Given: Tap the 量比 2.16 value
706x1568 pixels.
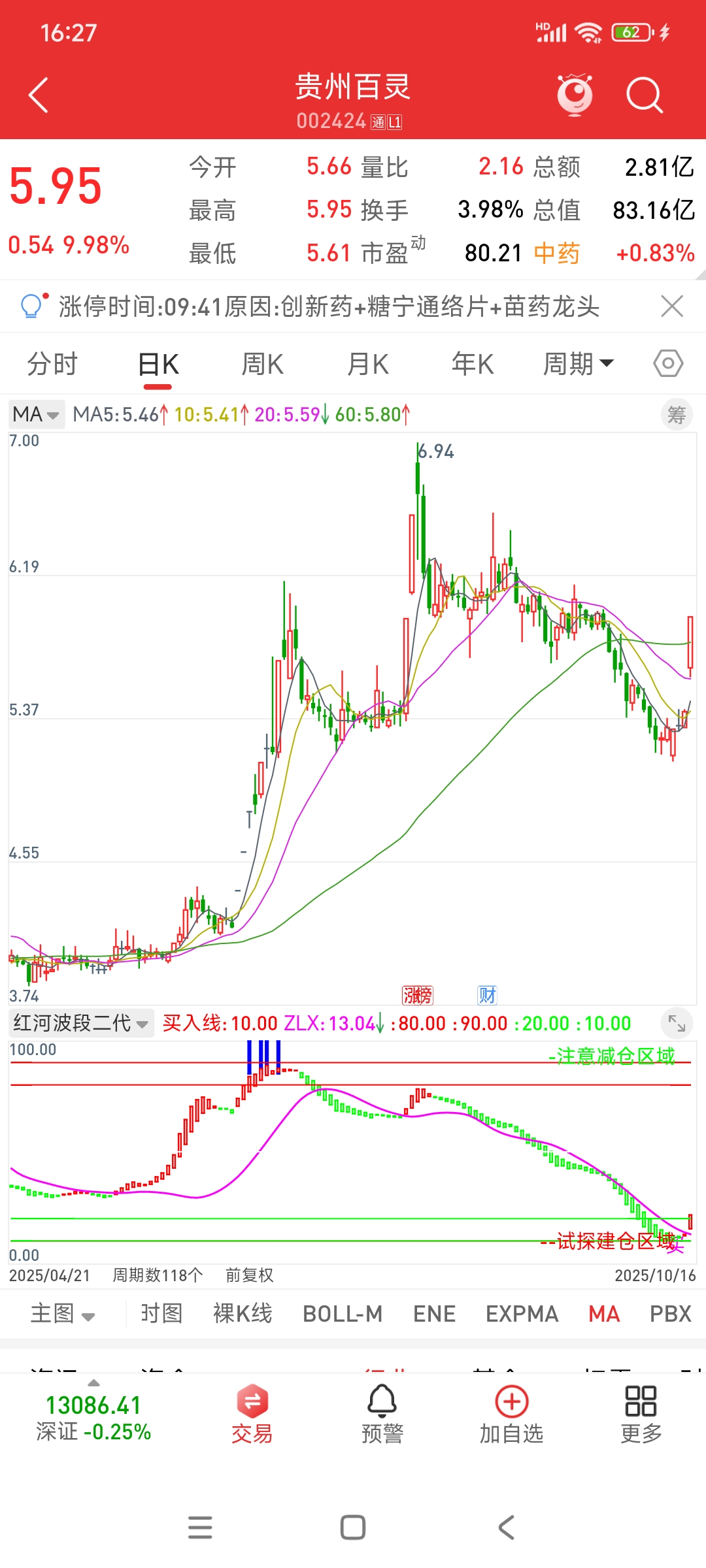Looking at the screenshot, I should point(501,167).
